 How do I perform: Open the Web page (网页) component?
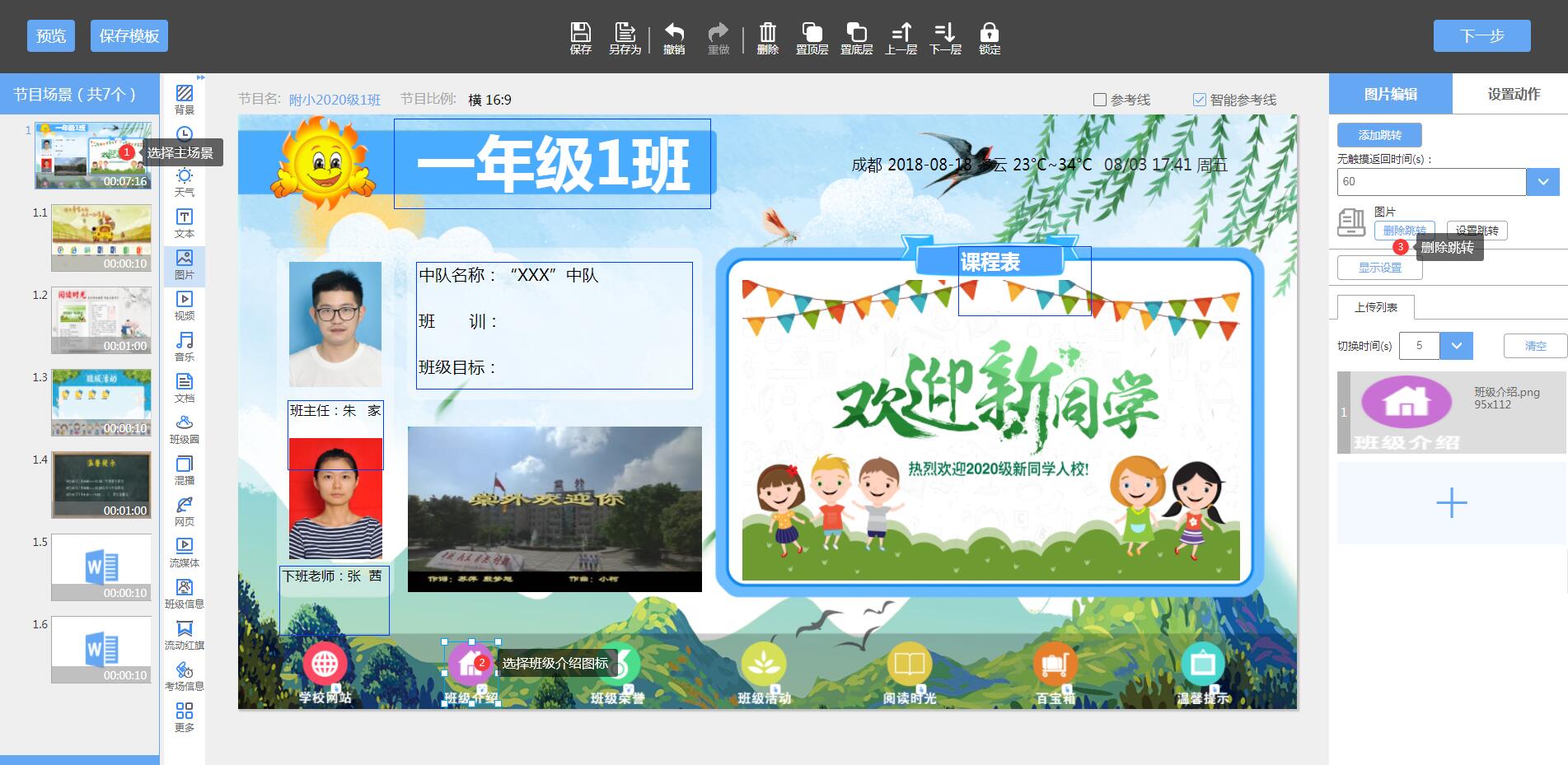[x=185, y=511]
